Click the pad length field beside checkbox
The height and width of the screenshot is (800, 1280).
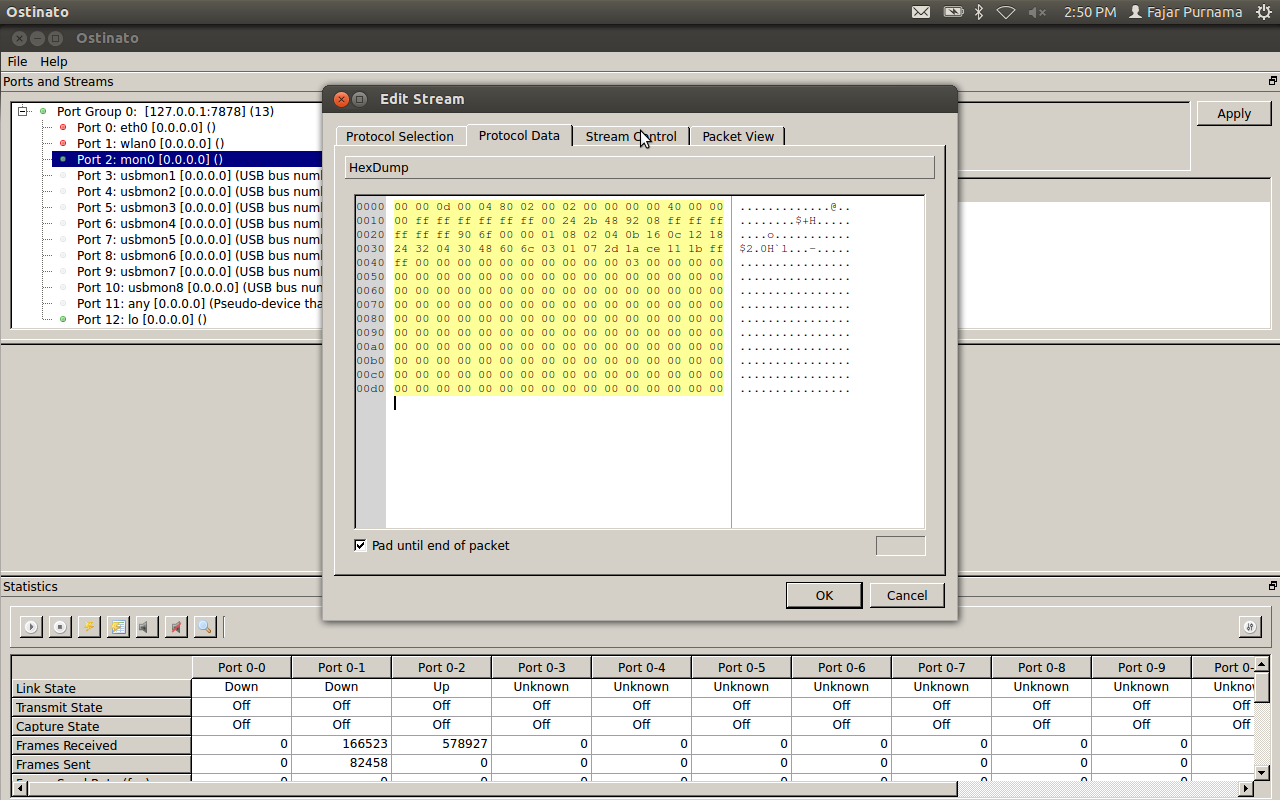tap(900, 546)
